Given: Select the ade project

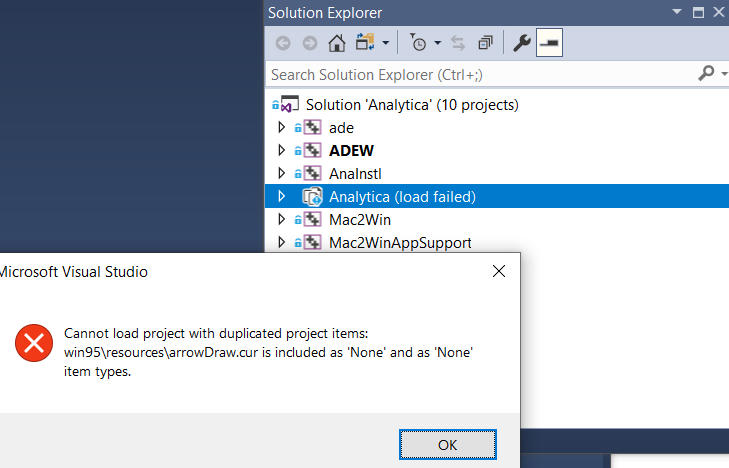Looking at the screenshot, I should (341, 128).
